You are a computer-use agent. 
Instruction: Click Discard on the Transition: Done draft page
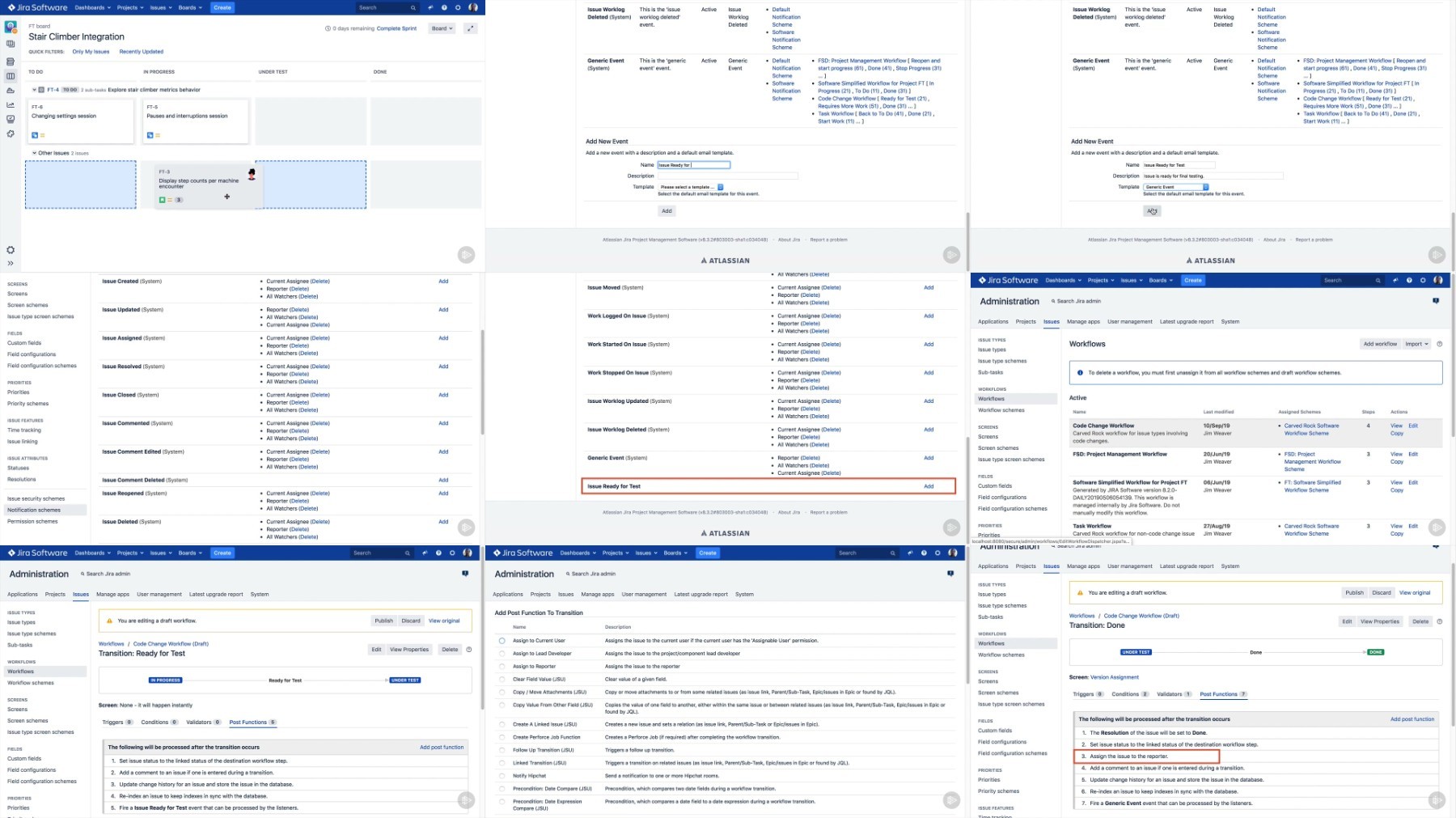1382,592
